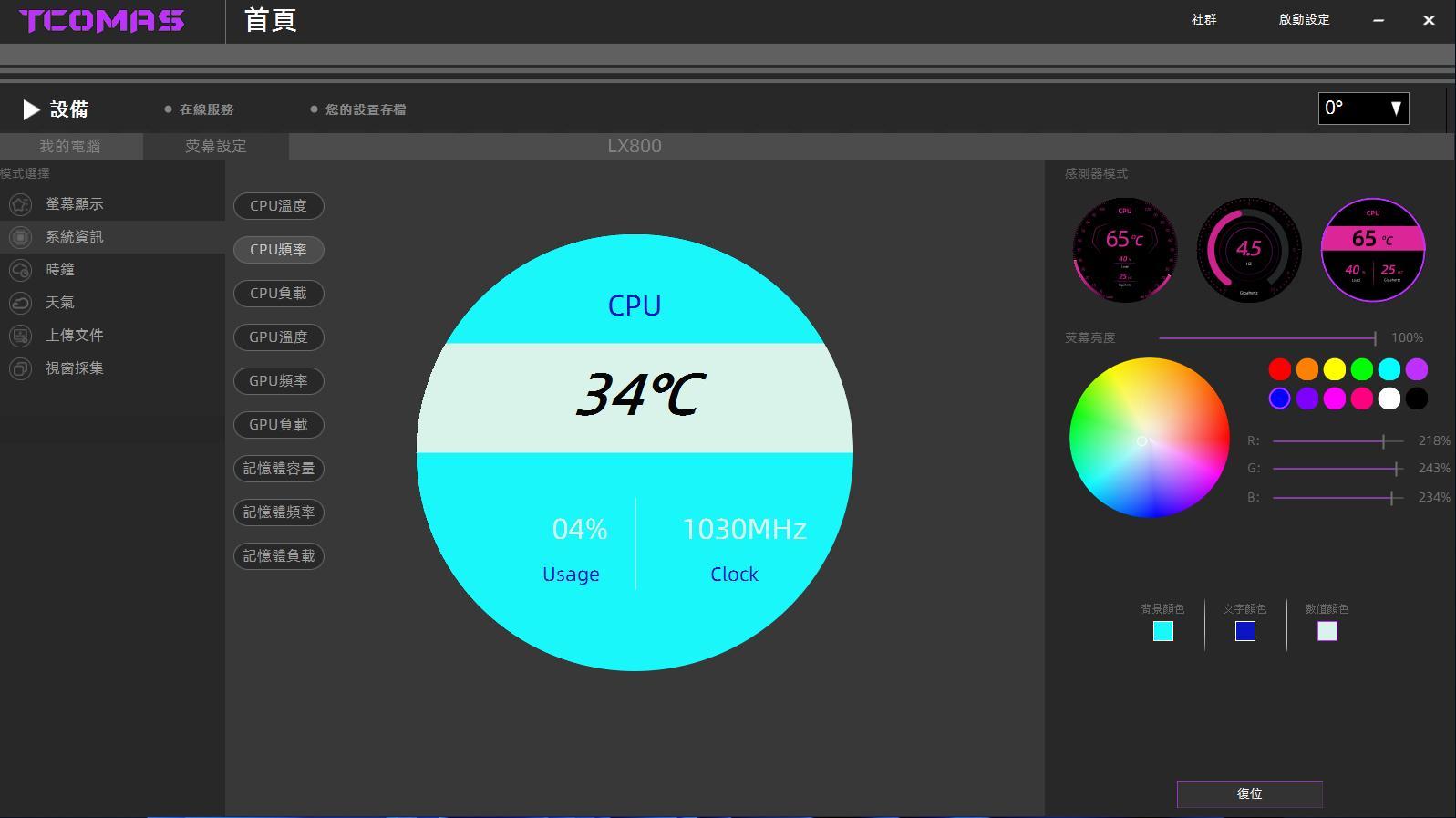Screen dimensions: 1456x818
Task: Toggle the 記憶體頻率 sensor button
Action: (x=279, y=513)
